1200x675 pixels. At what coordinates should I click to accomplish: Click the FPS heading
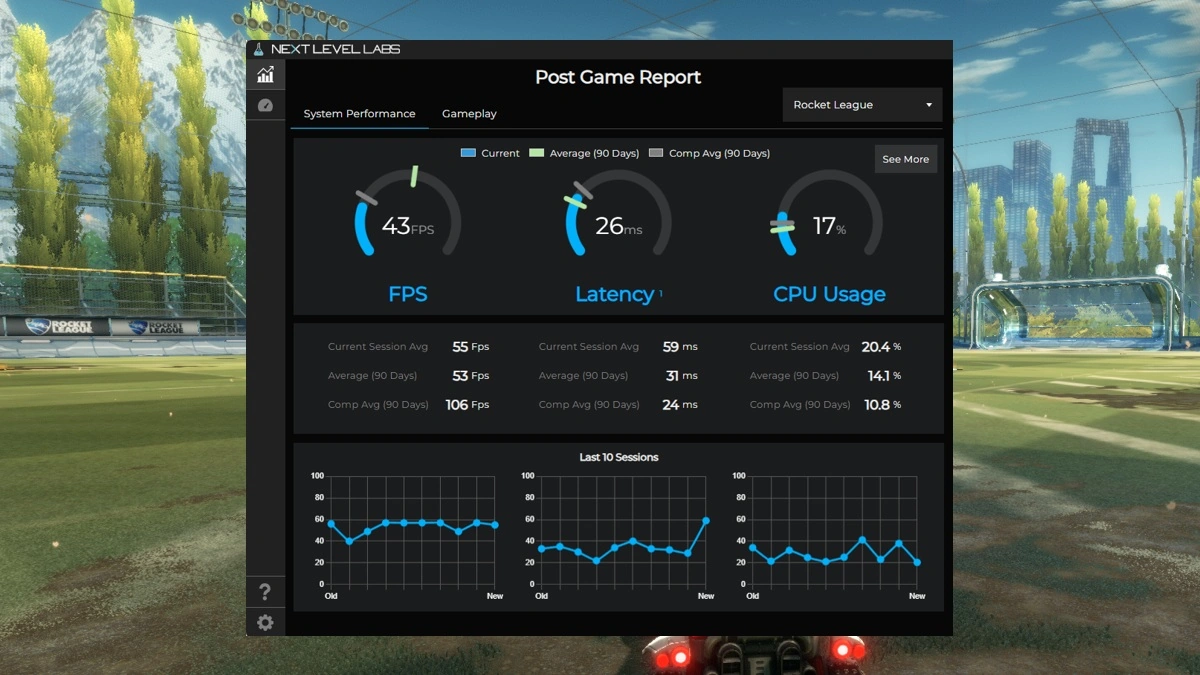tap(408, 294)
